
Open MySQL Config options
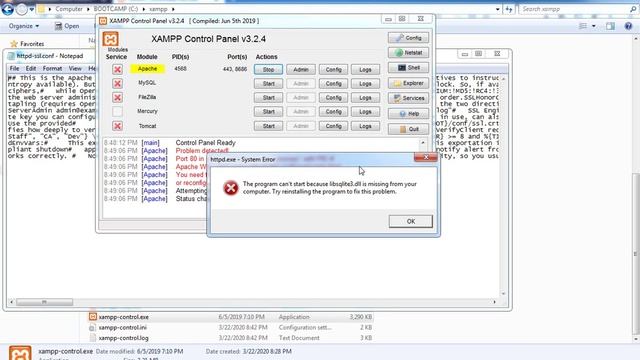tap(333, 84)
